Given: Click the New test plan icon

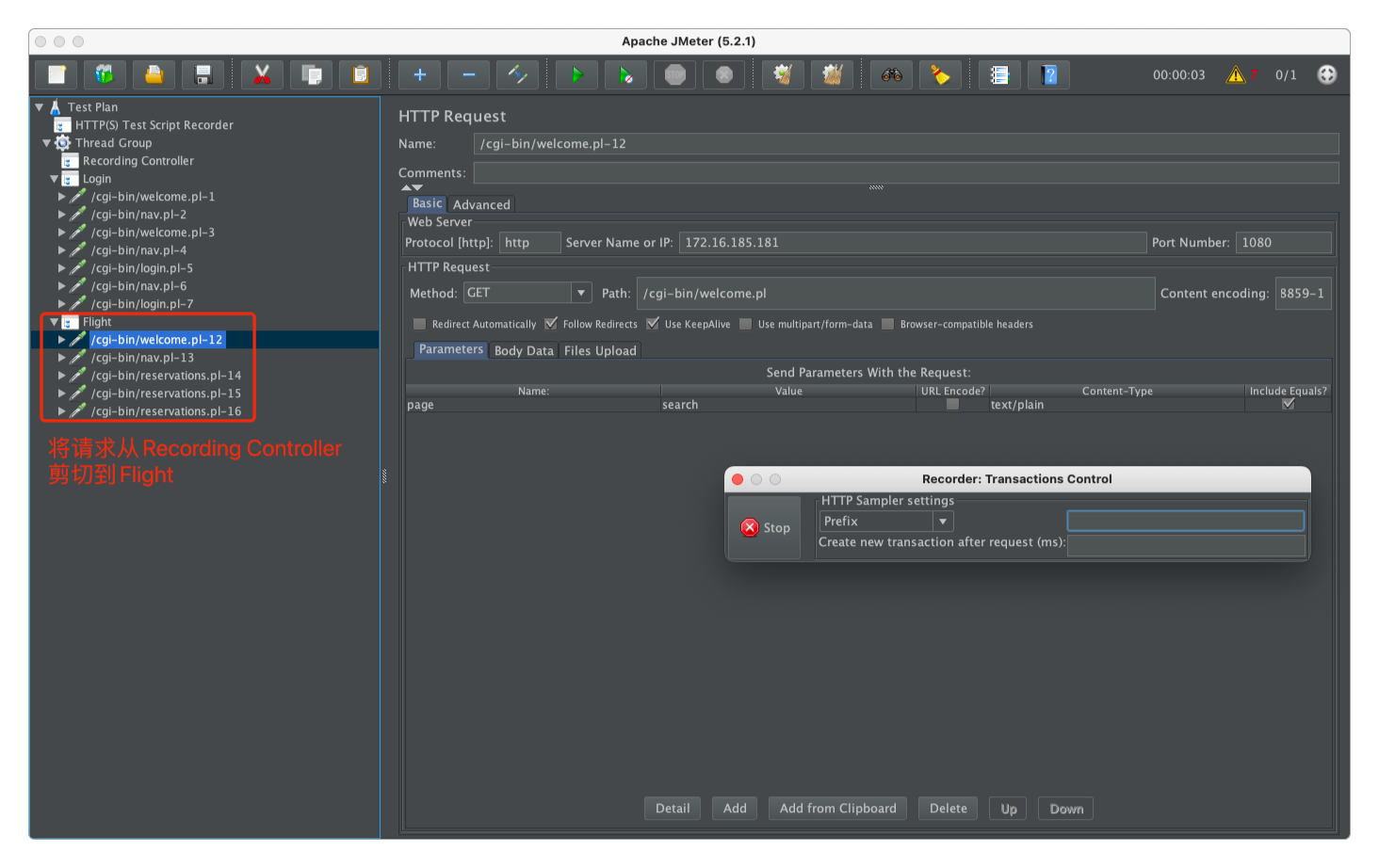Looking at the screenshot, I should (57, 74).
